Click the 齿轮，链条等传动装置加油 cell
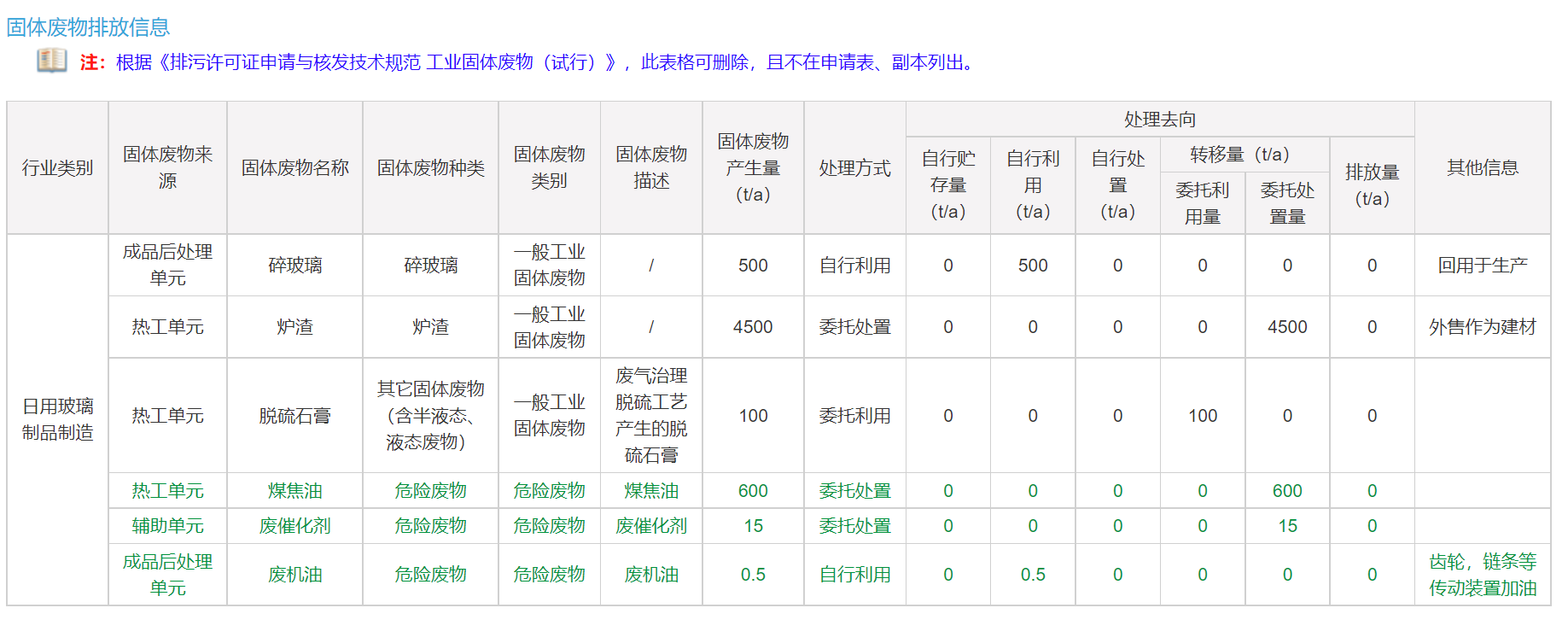 pos(1483,575)
